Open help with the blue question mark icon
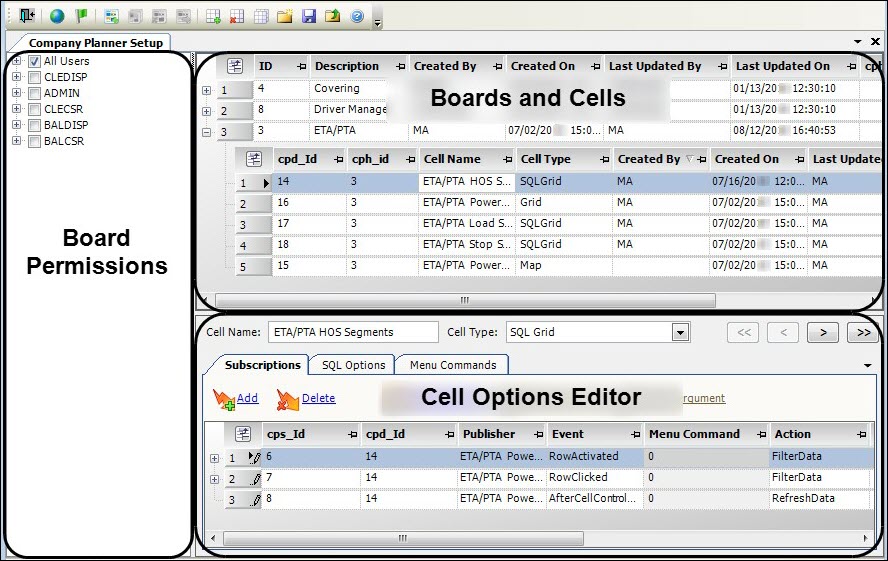The height and width of the screenshot is (561, 888). pos(357,16)
